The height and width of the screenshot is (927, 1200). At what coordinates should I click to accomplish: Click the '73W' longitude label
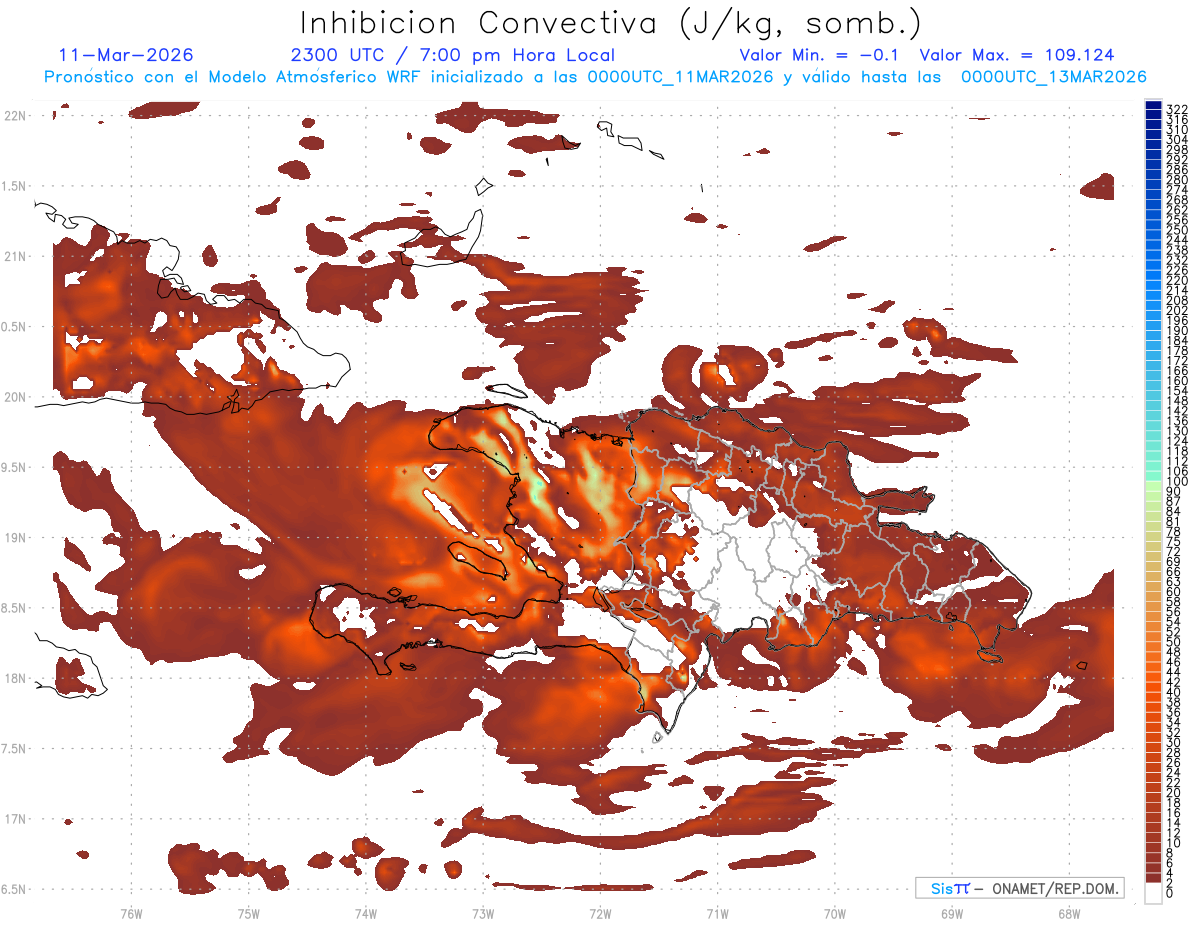483,912
